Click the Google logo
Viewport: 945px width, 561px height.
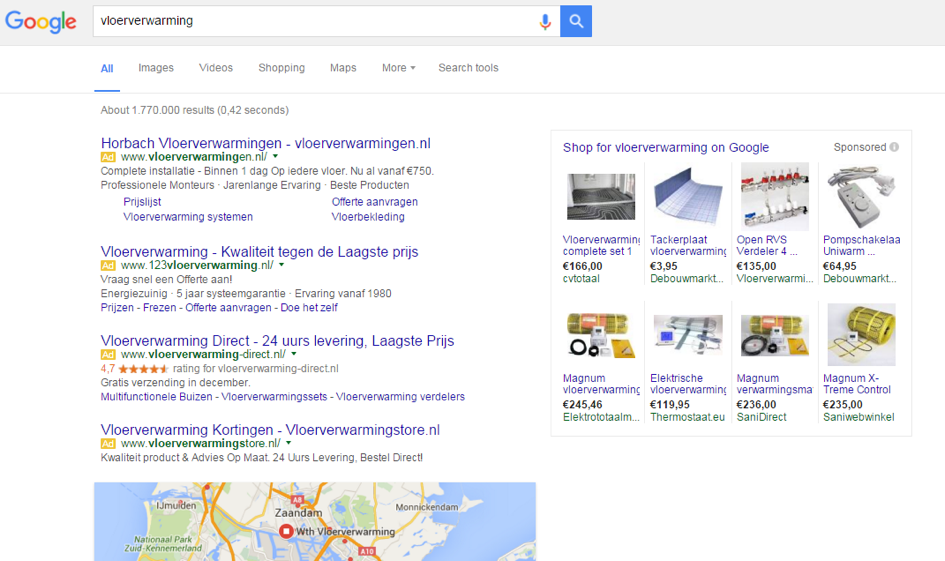pos(40,22)
